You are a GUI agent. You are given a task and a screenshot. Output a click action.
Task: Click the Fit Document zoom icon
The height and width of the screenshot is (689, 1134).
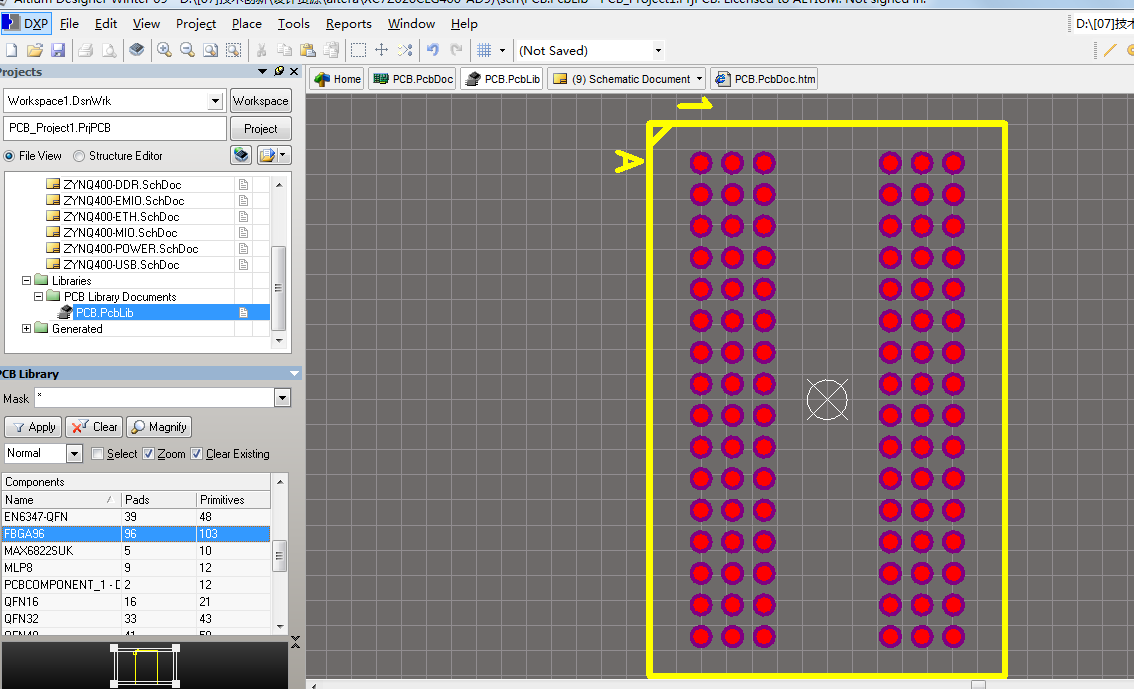(210, 51)
